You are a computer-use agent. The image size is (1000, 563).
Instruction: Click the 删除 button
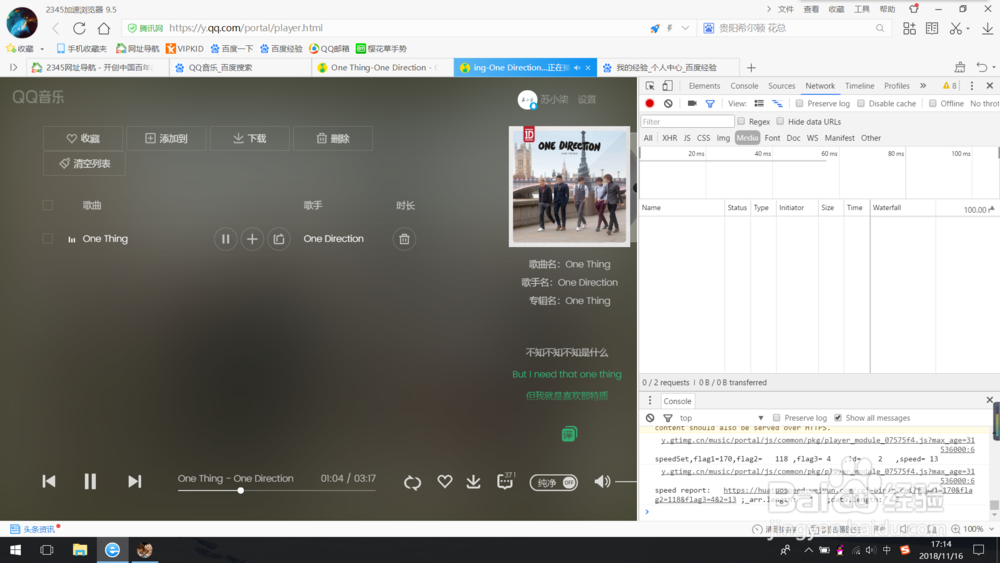point(332,138)
